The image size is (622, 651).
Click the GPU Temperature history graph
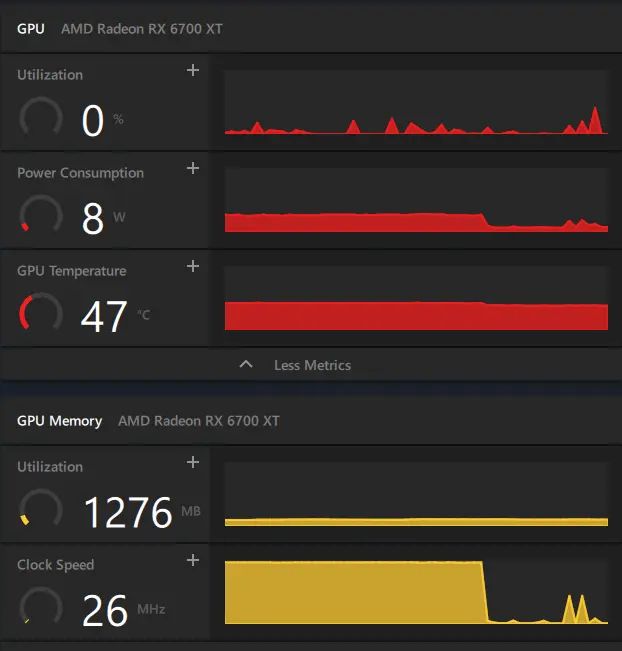(416, 298)
